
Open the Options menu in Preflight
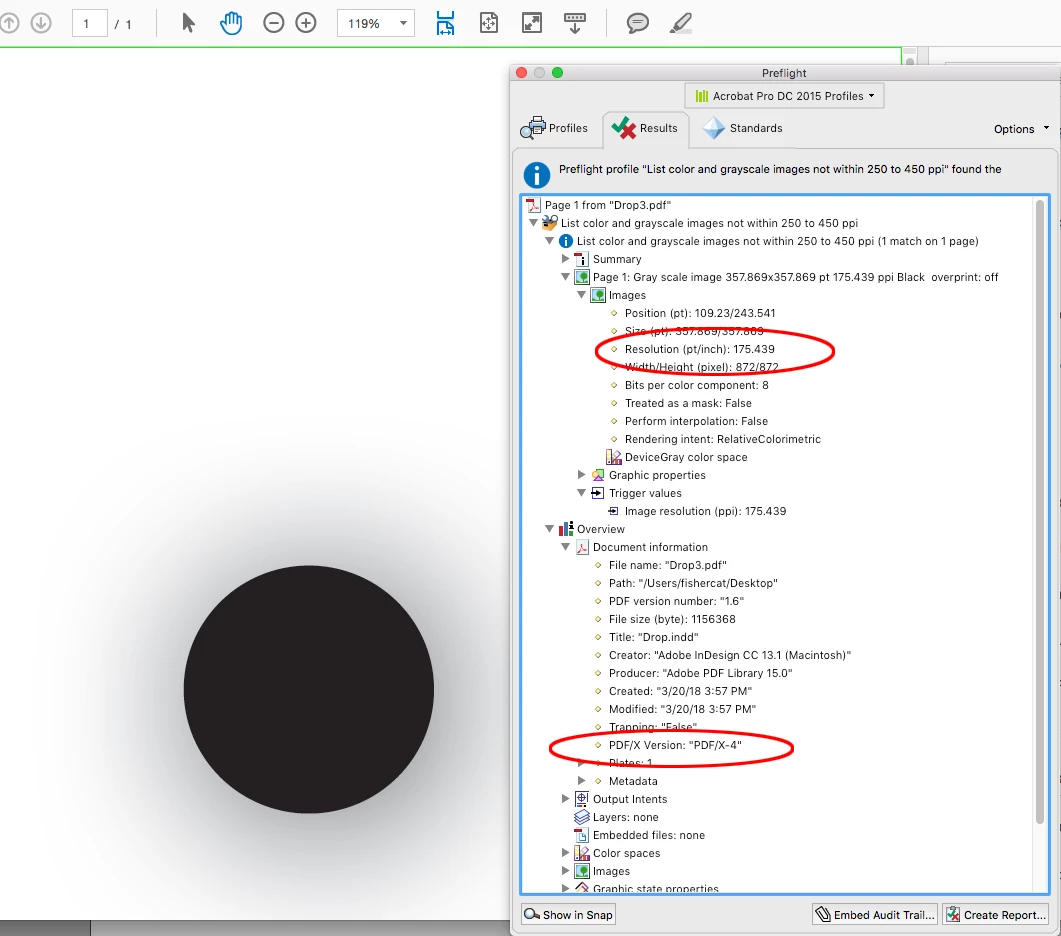pos(1021,129)
